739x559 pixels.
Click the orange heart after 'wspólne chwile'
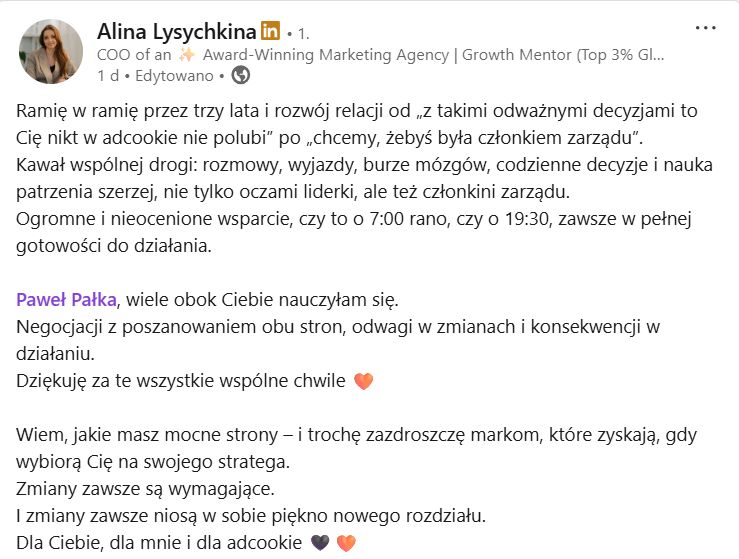[364, 381]
